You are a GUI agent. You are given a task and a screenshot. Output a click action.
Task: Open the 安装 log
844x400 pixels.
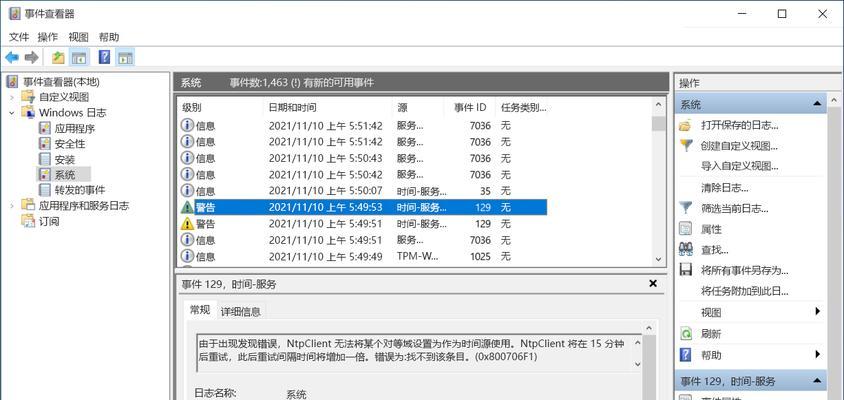point(64,160)
